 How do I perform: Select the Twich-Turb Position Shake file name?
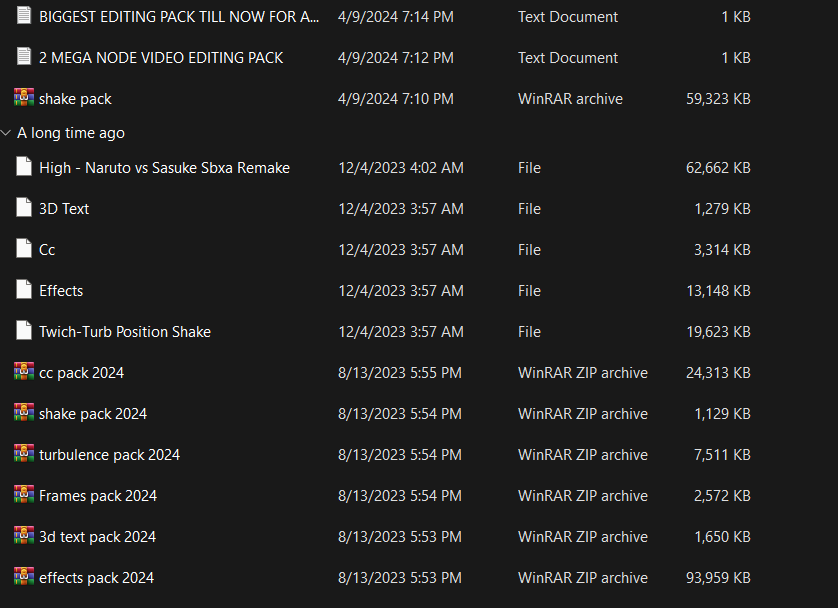[x=125, y=331]
